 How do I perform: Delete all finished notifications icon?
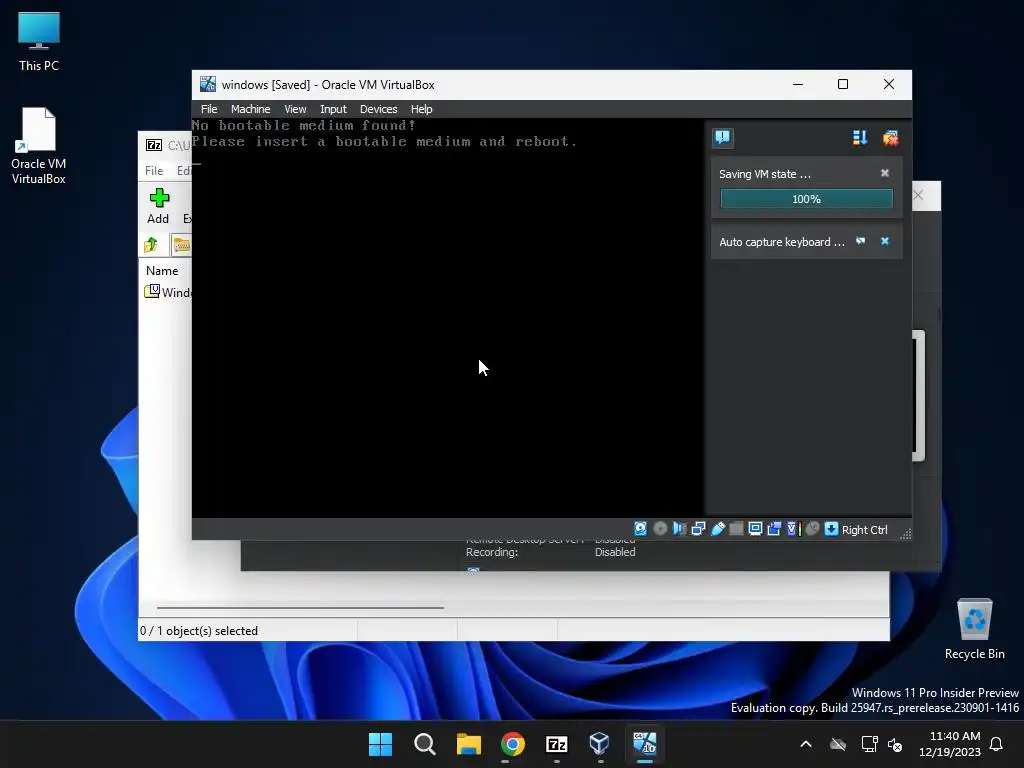click(890, 138)
